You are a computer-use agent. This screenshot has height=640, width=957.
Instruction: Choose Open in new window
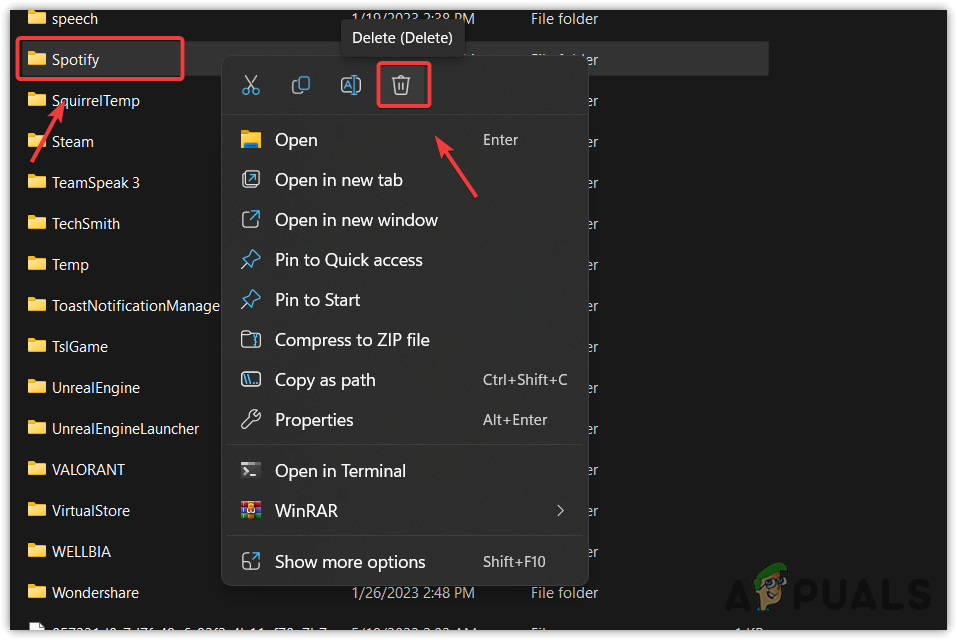coord(356,220)
